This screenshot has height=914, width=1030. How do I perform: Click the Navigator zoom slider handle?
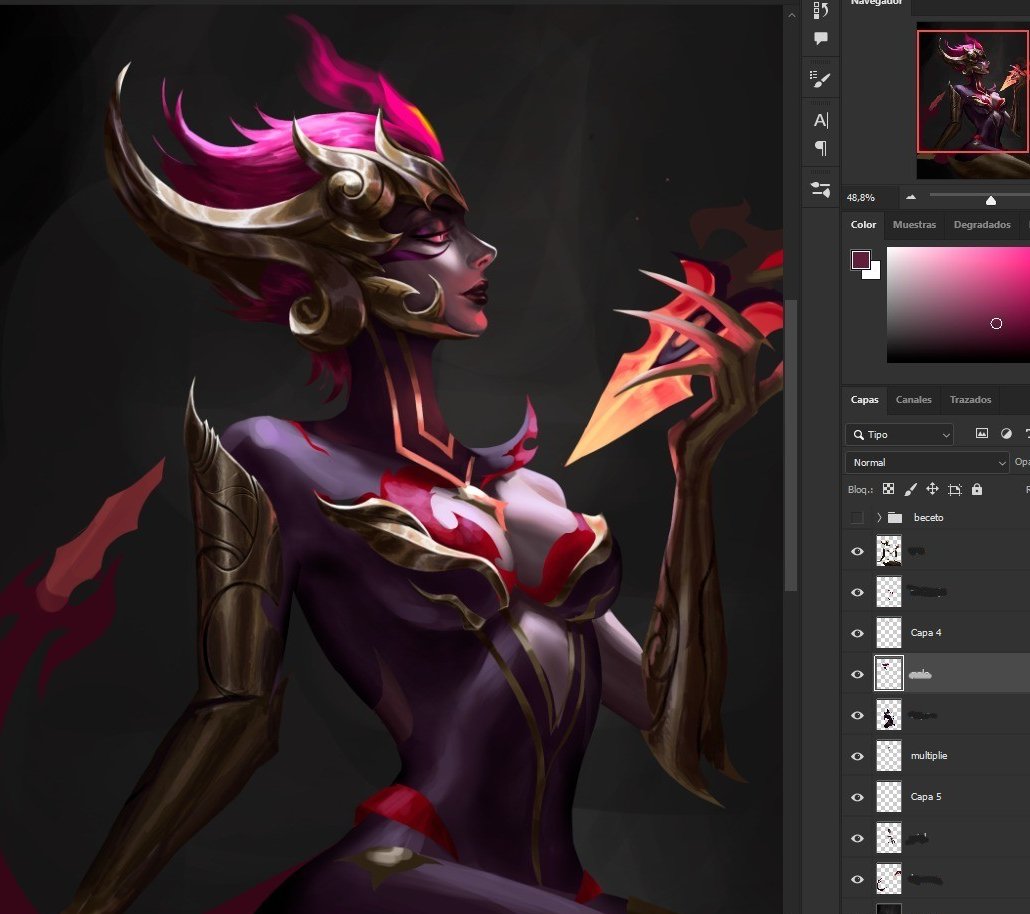[x=991, y=200]
